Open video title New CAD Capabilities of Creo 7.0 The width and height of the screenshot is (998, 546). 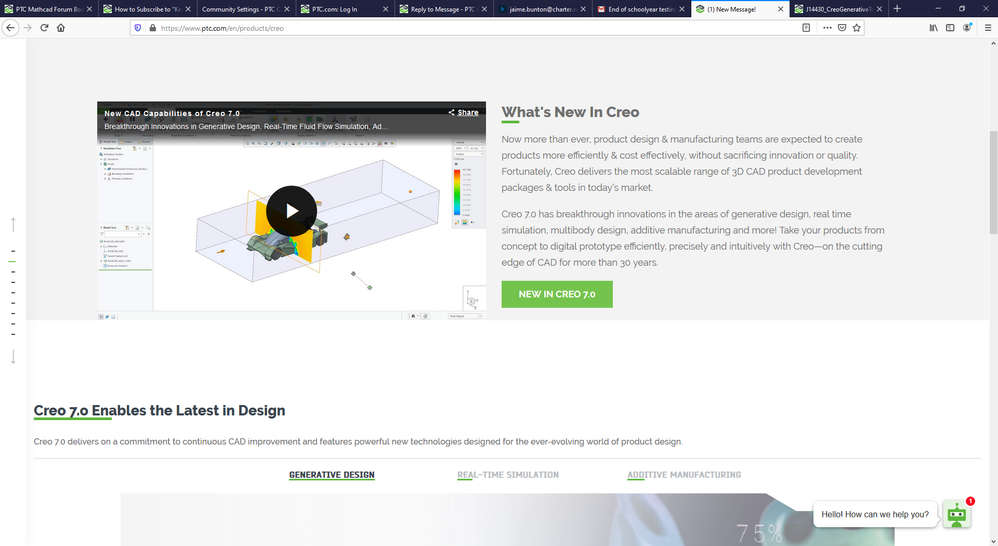(x=172, y=113)
